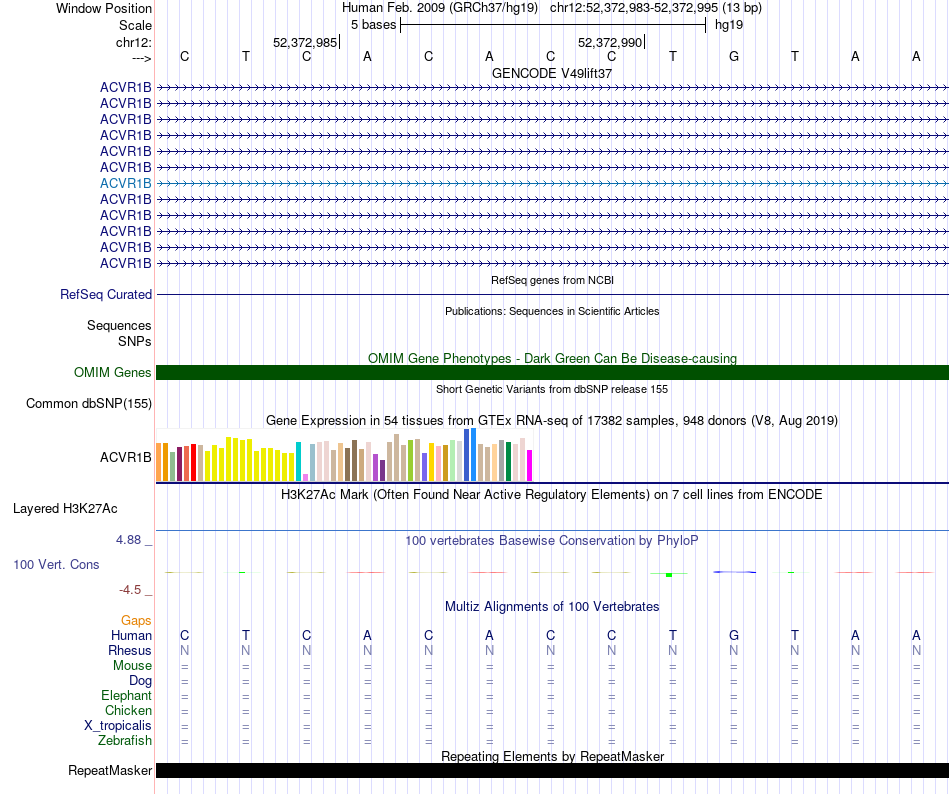The height and width of the screenshot is (794, 950).
Task: Select the light-blue highlighted ACVR1B transcript label
Action: pos(125,183)
